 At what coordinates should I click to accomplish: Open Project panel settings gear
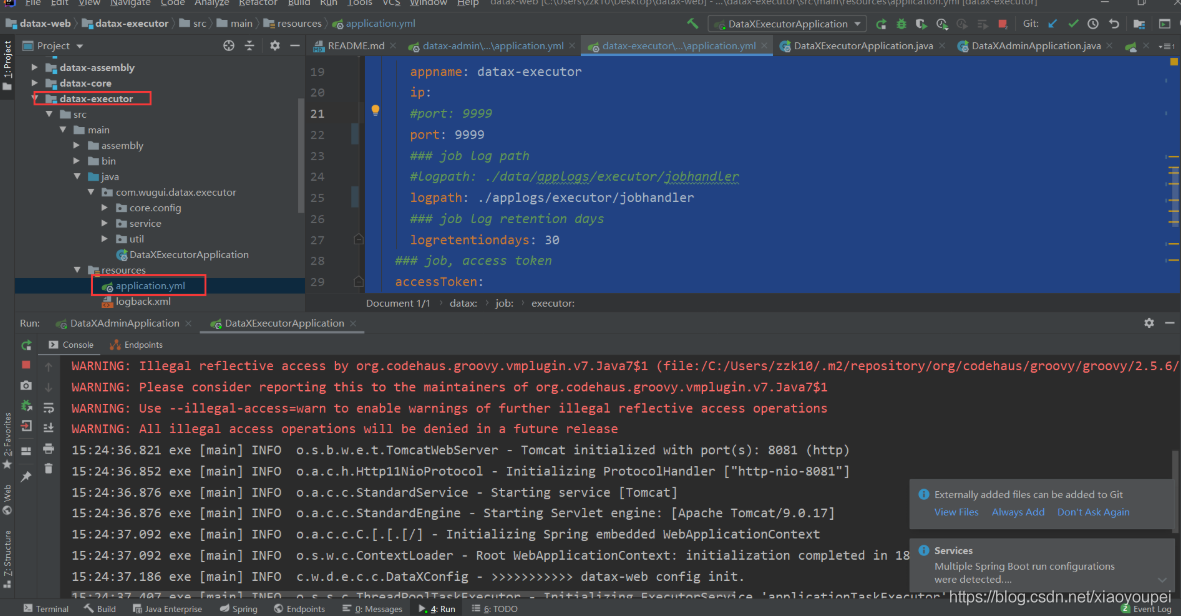pos(275,46)
